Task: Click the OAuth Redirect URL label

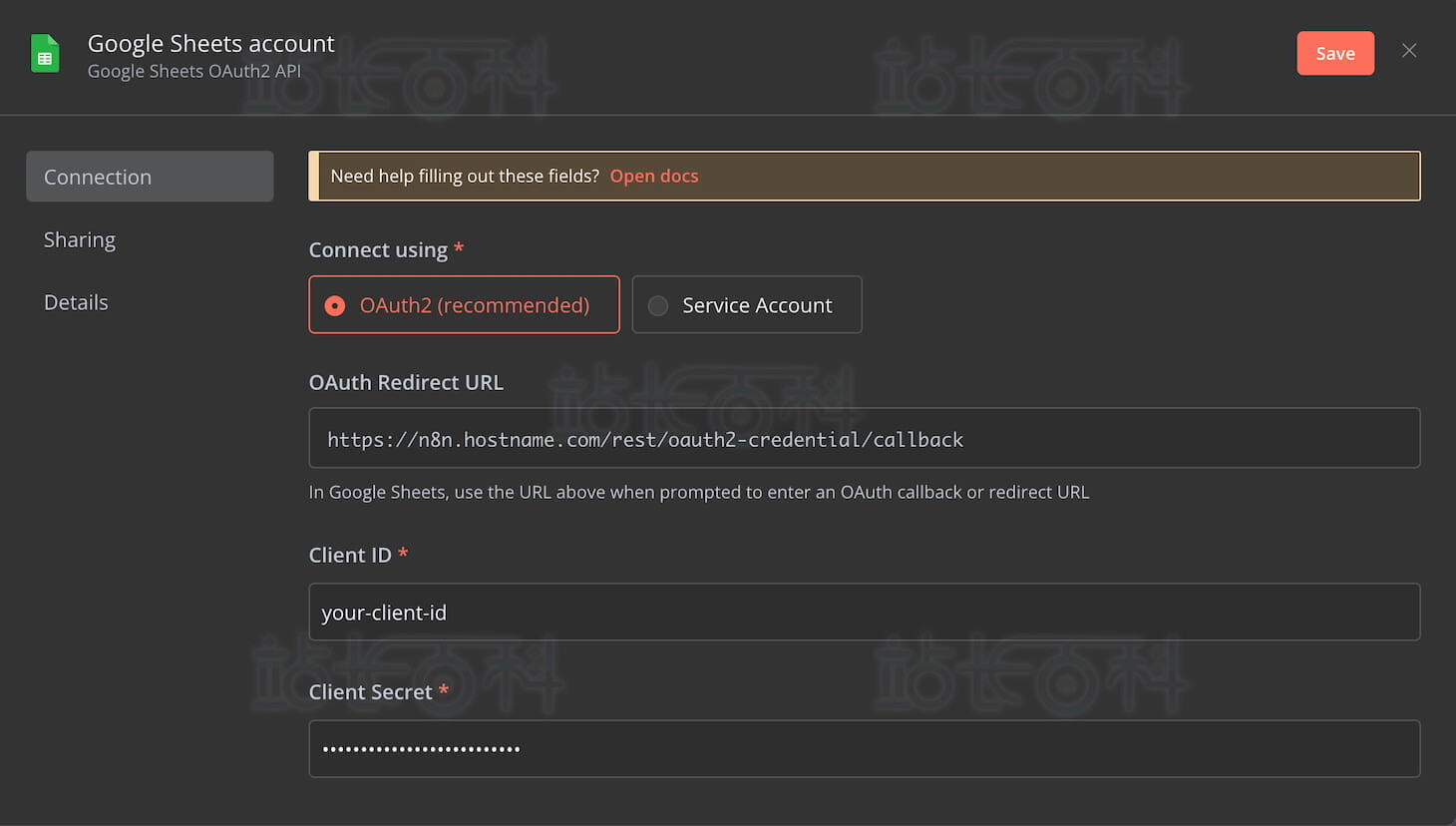Action: click(x=406, y=382)
